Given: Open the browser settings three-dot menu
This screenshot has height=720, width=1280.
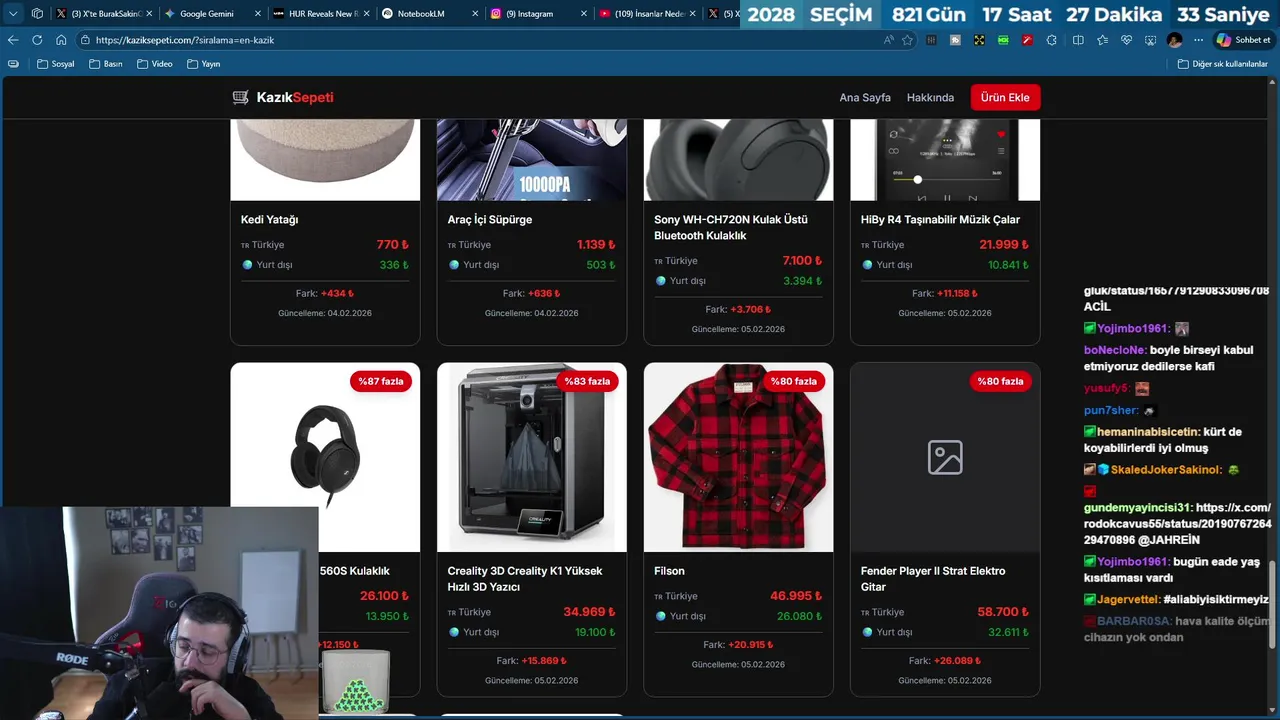Looking at the screenshot, I should point(1199,40).
